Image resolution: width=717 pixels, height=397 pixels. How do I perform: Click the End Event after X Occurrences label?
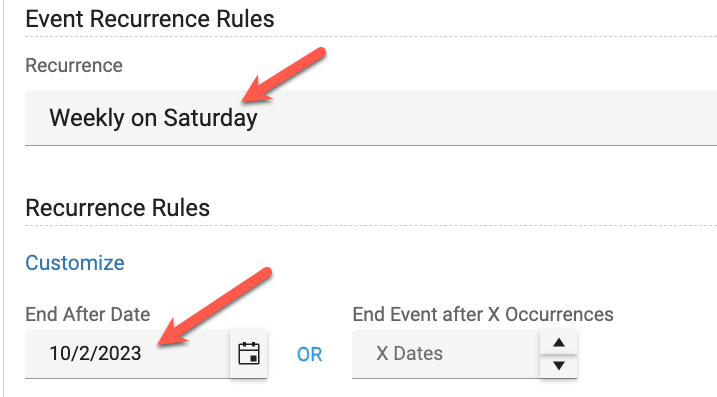483,314
